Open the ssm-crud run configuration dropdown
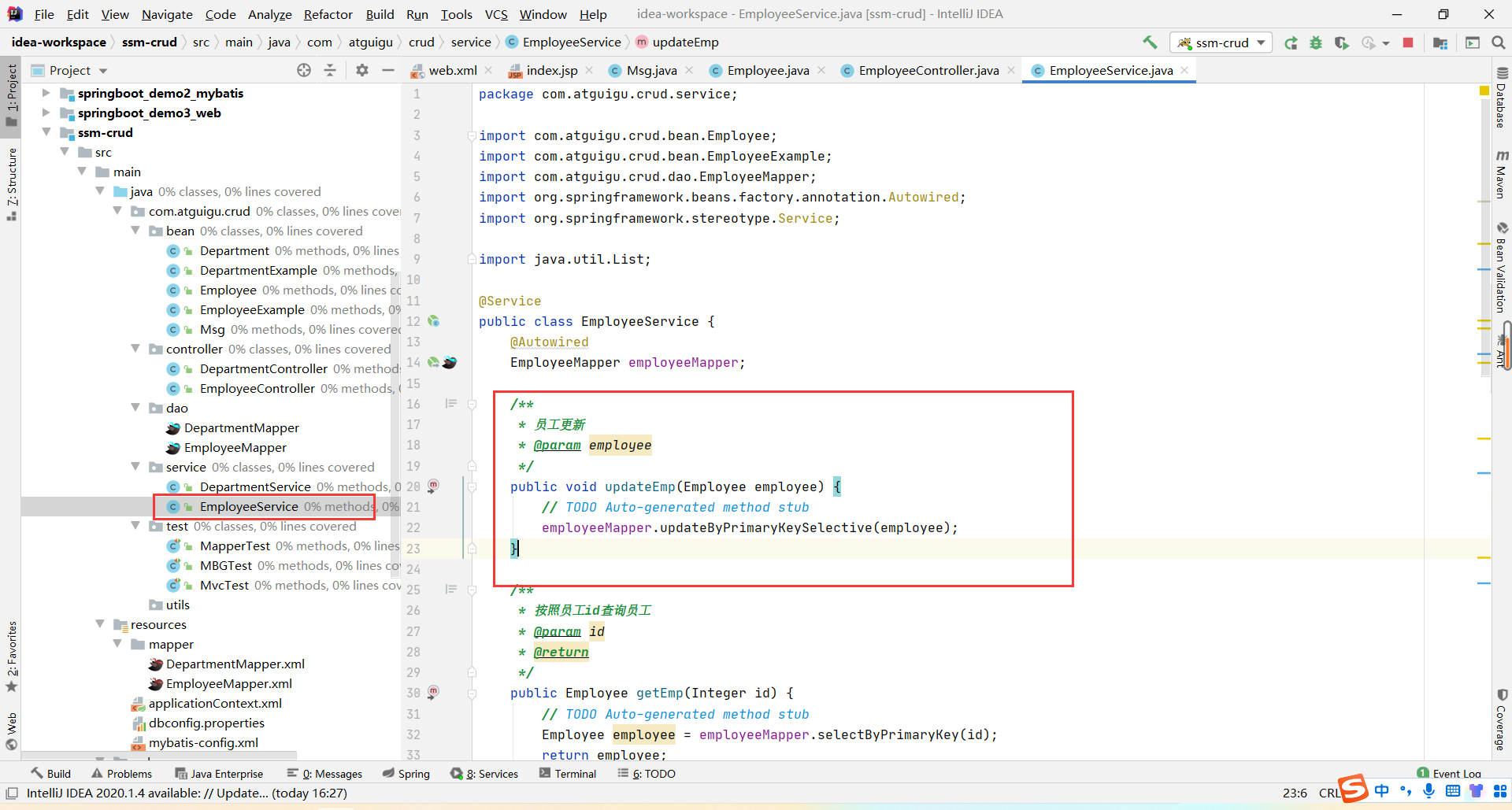This screenshot has width=1512, height=810. click(x=1221, y=43)
